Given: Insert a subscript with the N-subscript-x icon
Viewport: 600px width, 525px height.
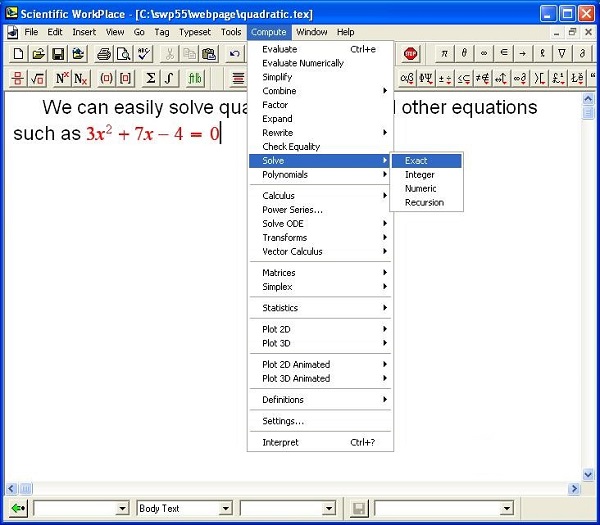Looking at the screenshot, I should click(x=81, y=79).
